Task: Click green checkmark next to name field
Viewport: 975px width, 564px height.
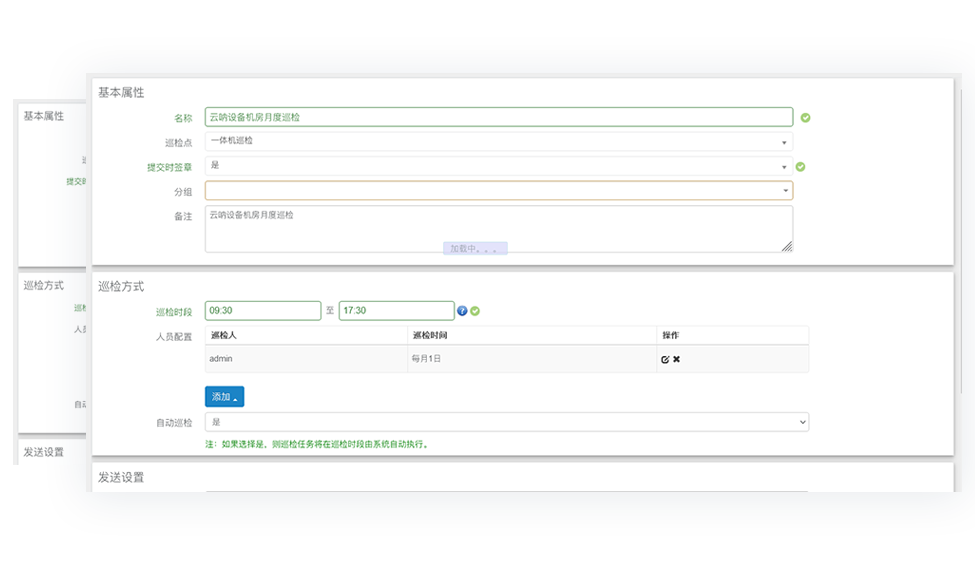Action: tap(805, 117)
